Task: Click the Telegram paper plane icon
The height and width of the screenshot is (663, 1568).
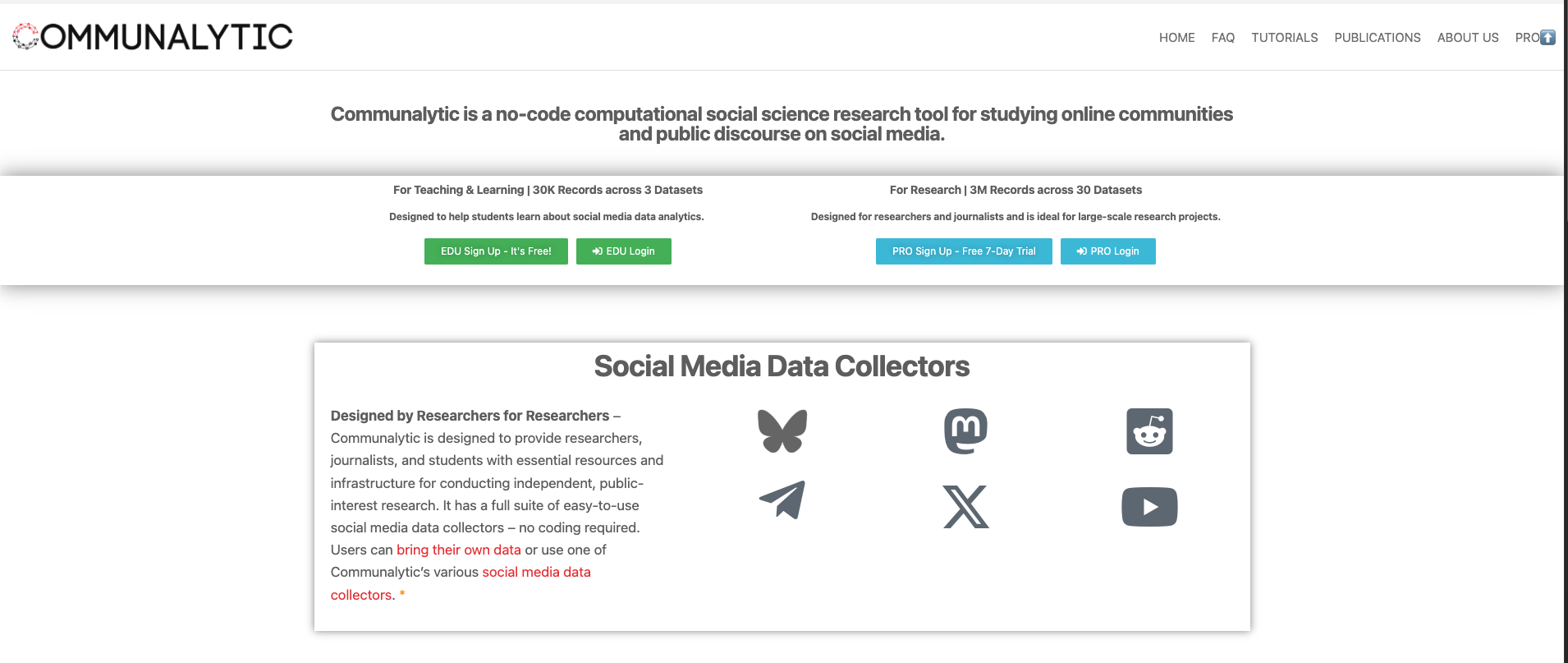Action: coord(782,500)
